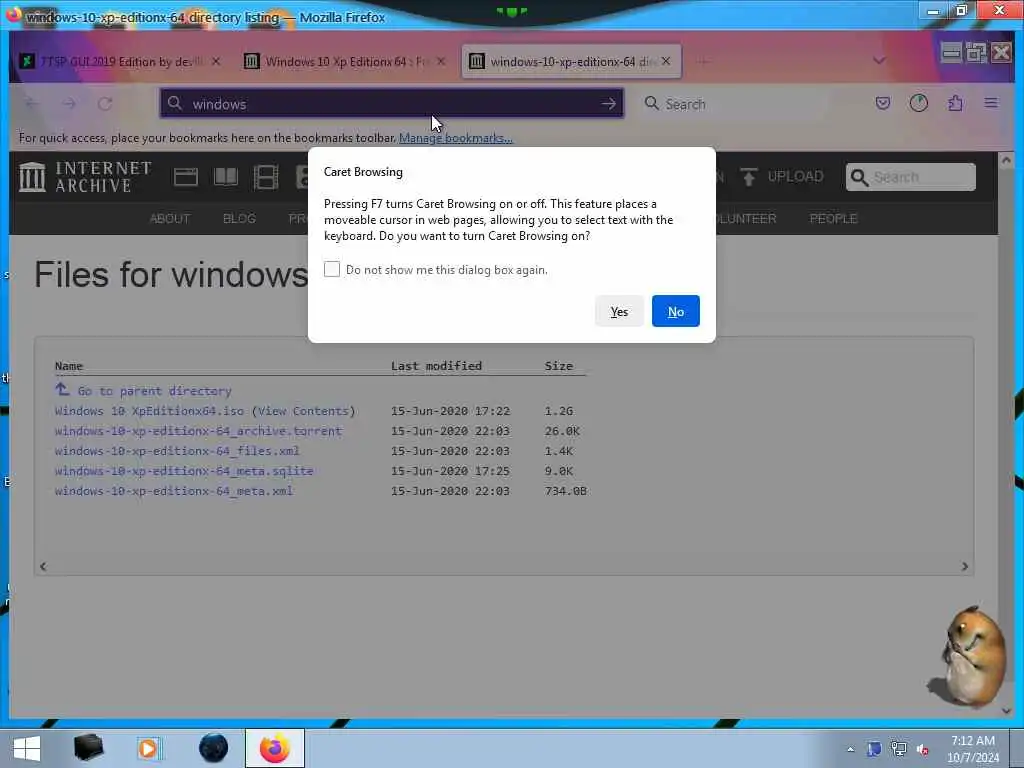Open the Manage bookmarks link
This screenshot has width=1024, height=768.
coord(456,138)
